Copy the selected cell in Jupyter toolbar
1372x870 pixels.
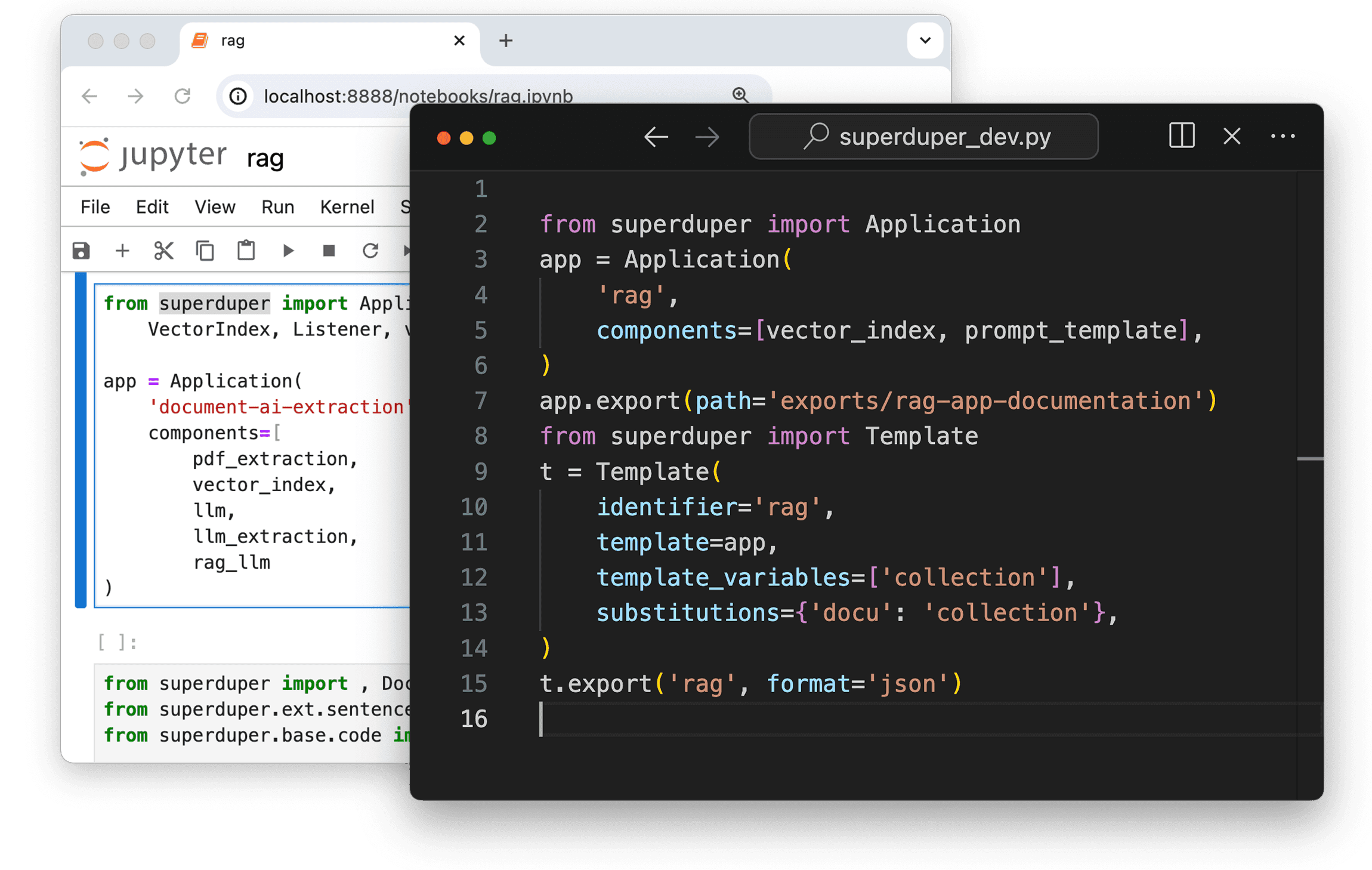coord(205,251)
